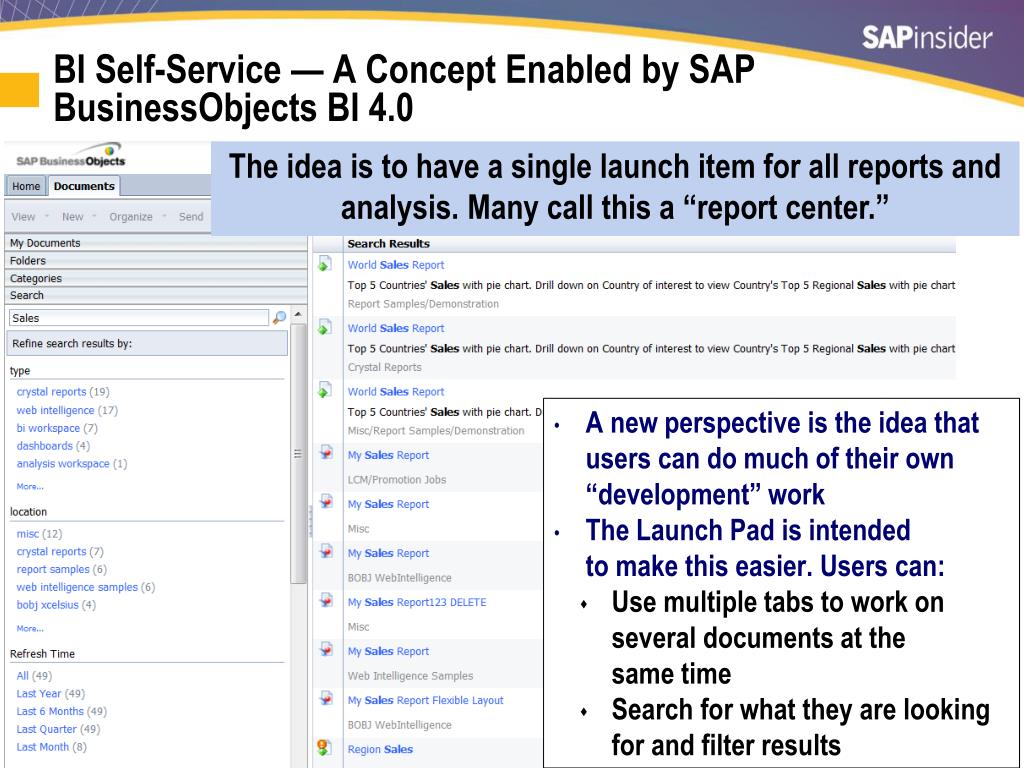Filter results by dashboards (4)
The height and width of the screenshot is (768, 1024).
pyautogui.click(x=53, y=445)
